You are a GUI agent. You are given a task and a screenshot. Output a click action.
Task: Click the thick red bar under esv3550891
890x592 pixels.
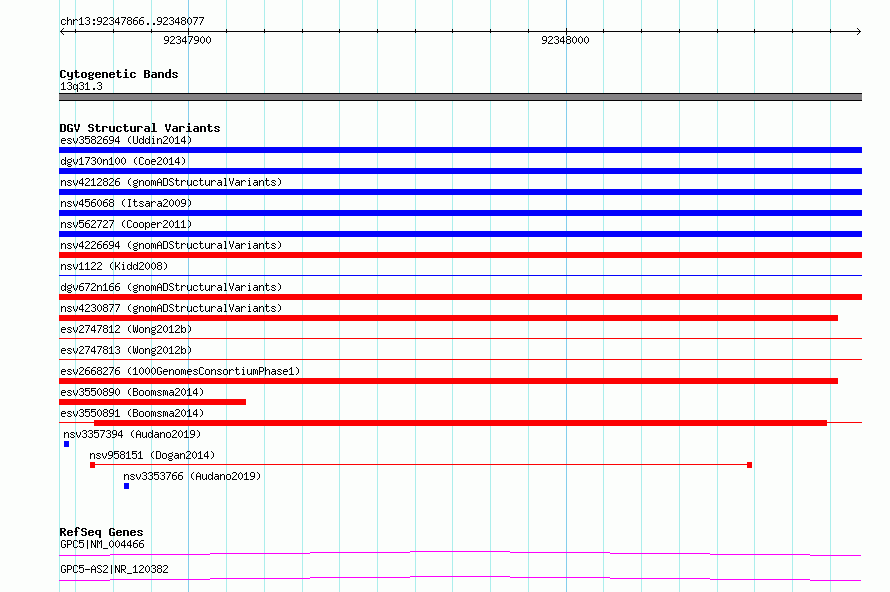click(460, 423)
